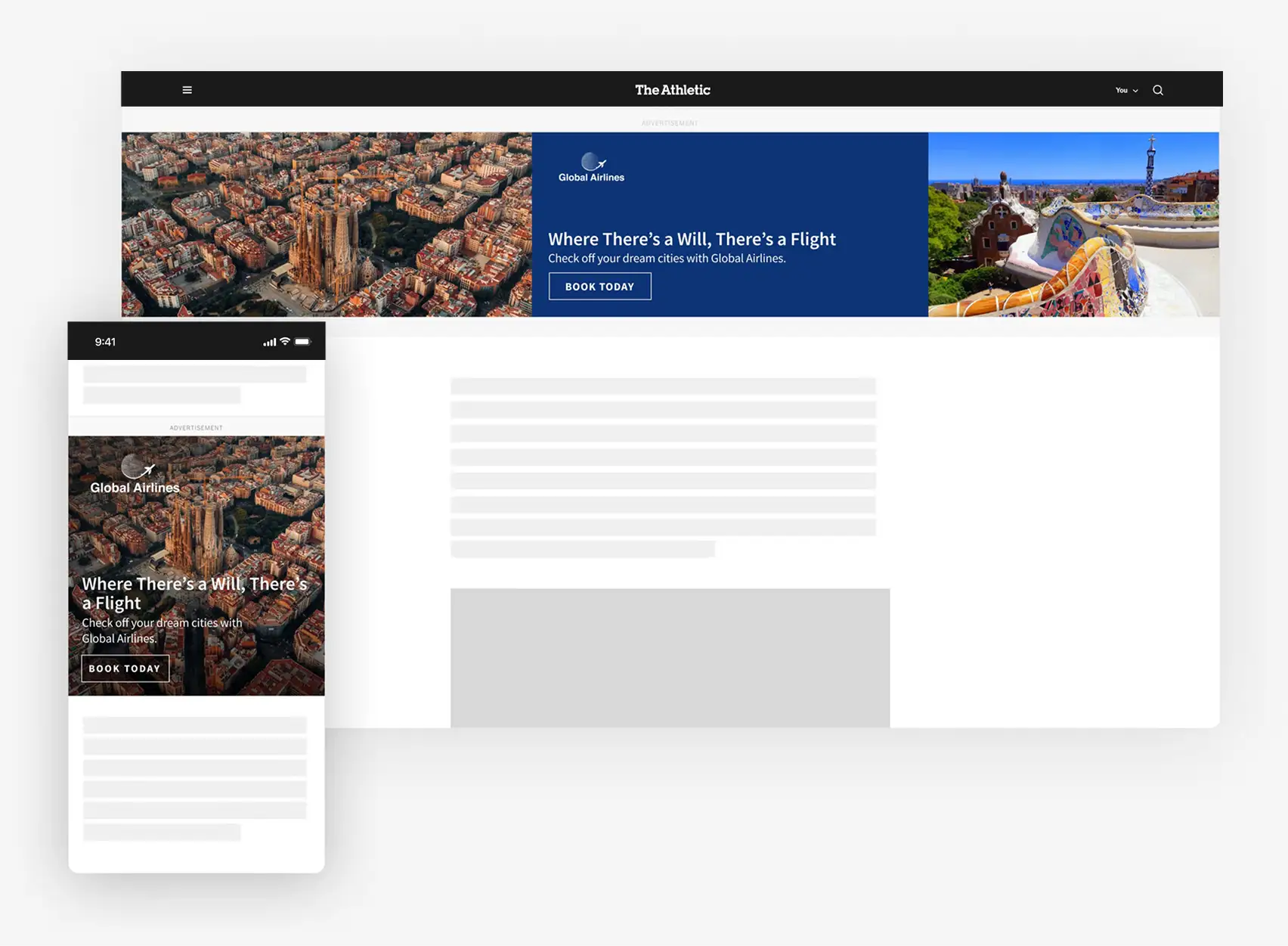
Task: Click the desktop 'Check off your dream cities' subtext
Action: pos(666,259)
